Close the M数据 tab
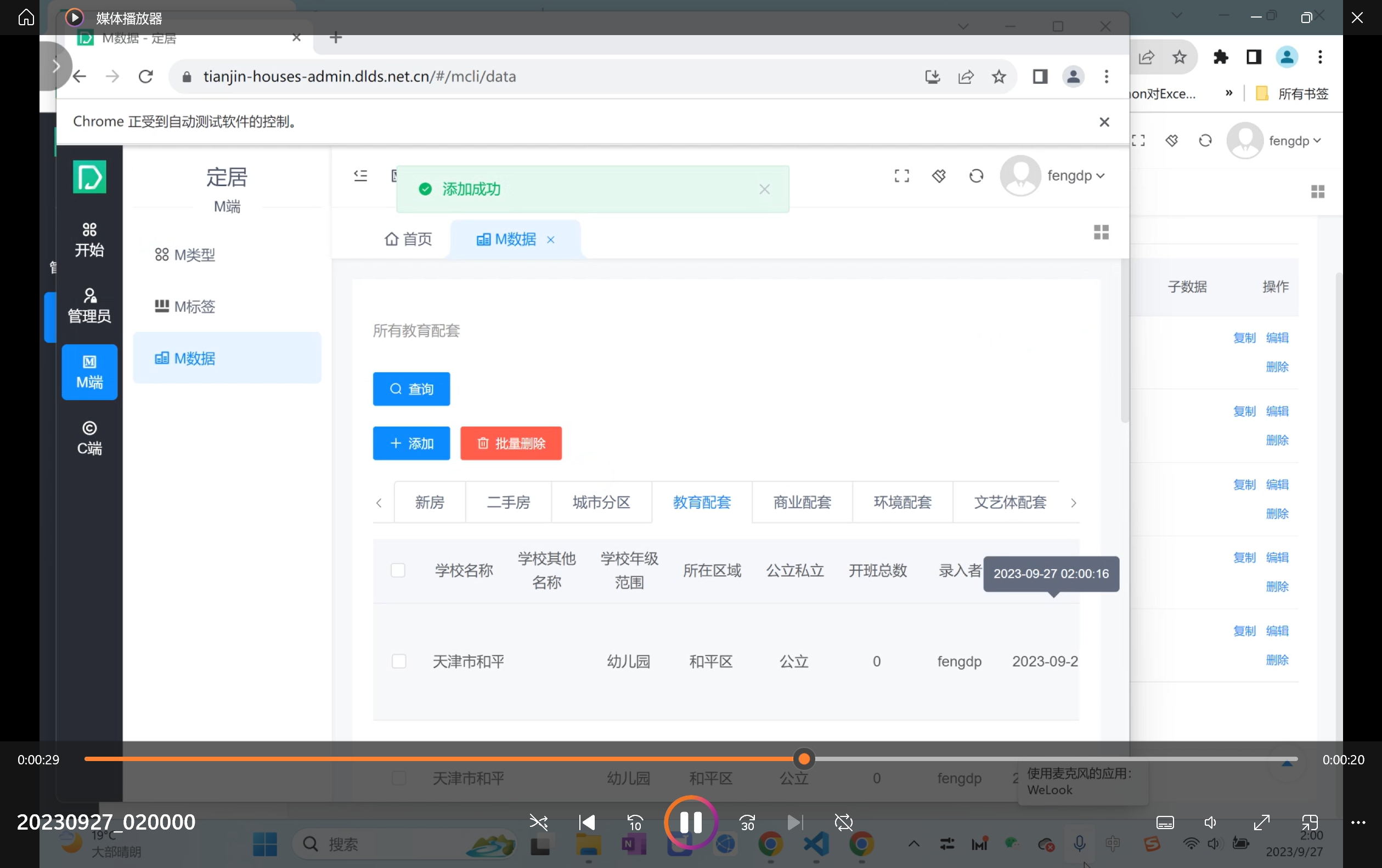This screenshot has height=868, width=1382. 550,240
